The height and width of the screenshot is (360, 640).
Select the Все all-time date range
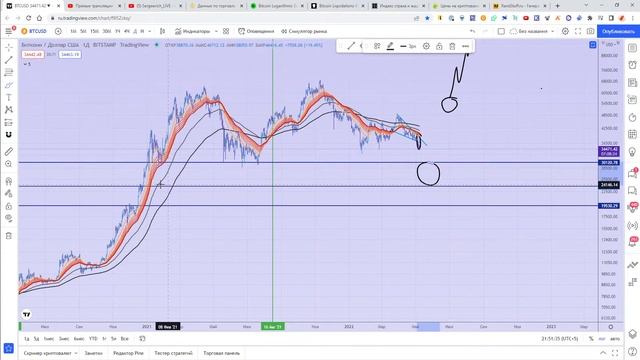(124, 339)
